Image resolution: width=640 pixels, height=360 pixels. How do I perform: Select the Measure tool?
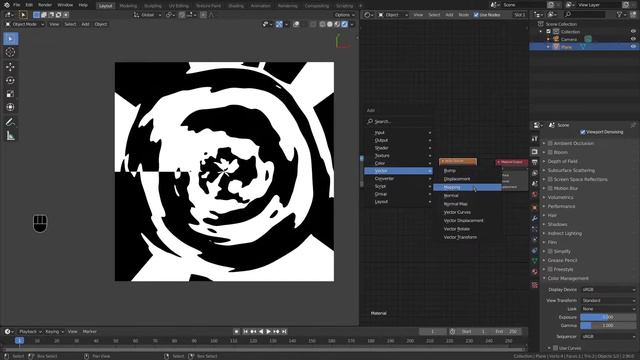point(11,136)
